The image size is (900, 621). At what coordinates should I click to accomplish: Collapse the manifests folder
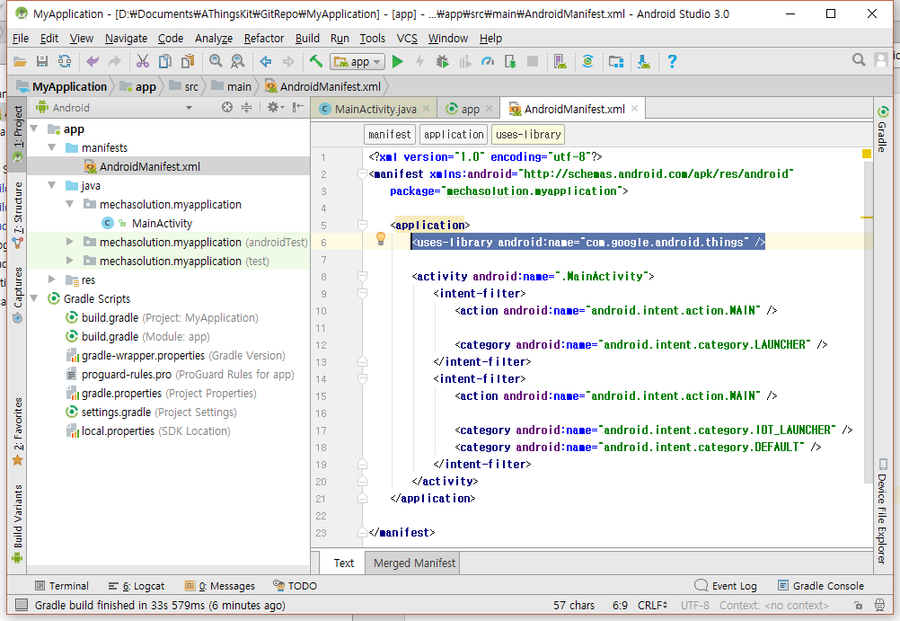pos(52,148)
